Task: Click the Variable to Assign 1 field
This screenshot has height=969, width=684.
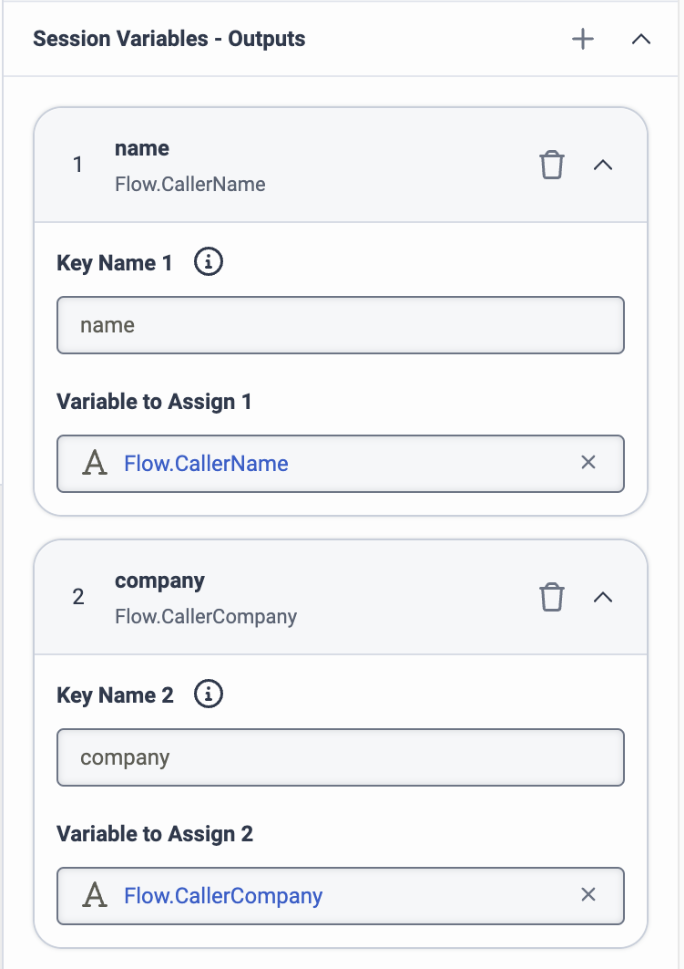Action: pos(340,463)
